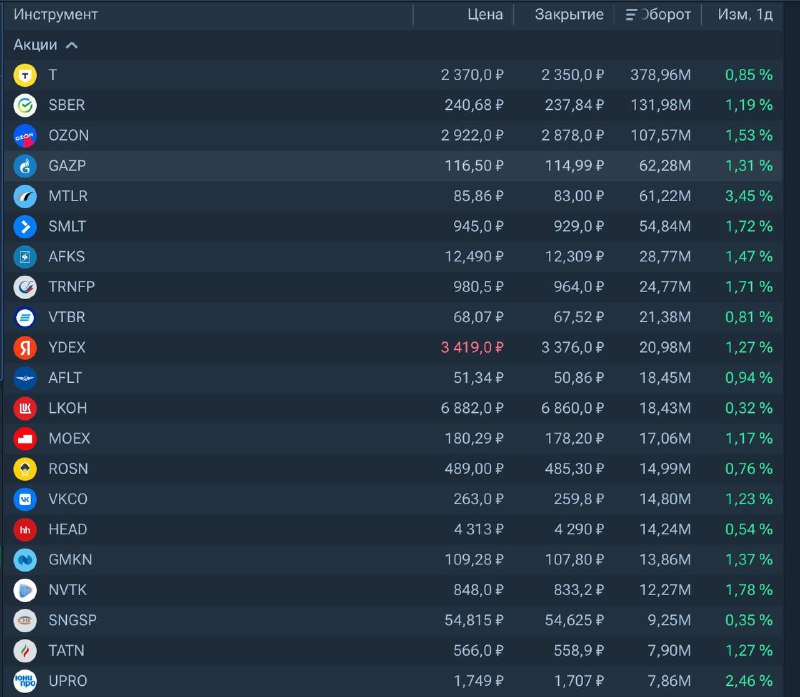Select the YDEX ticker name
800x697 pixels.
pyautogui.click(x=67, y=347)
